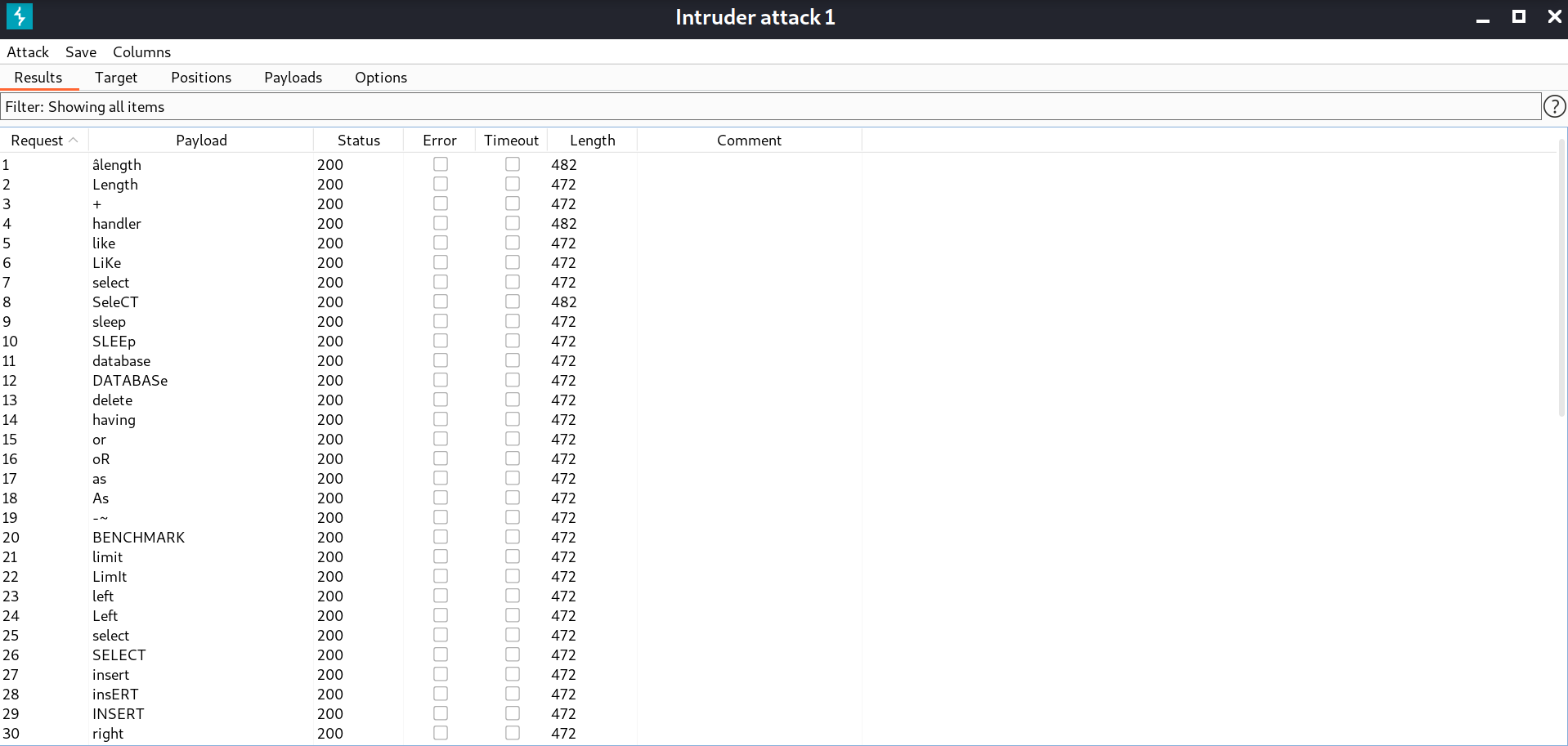Switch to the Options tab
1568x746 pixels.
(381, 77)
